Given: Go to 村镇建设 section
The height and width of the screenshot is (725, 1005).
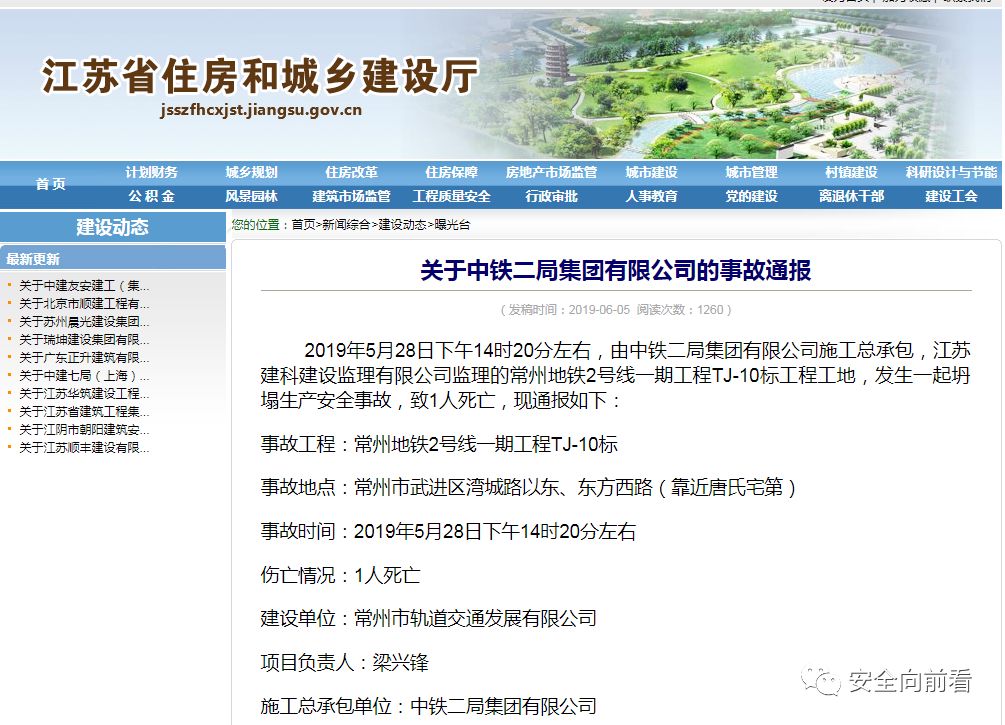Looking at the screenshot, I should [x=851, y=172].
